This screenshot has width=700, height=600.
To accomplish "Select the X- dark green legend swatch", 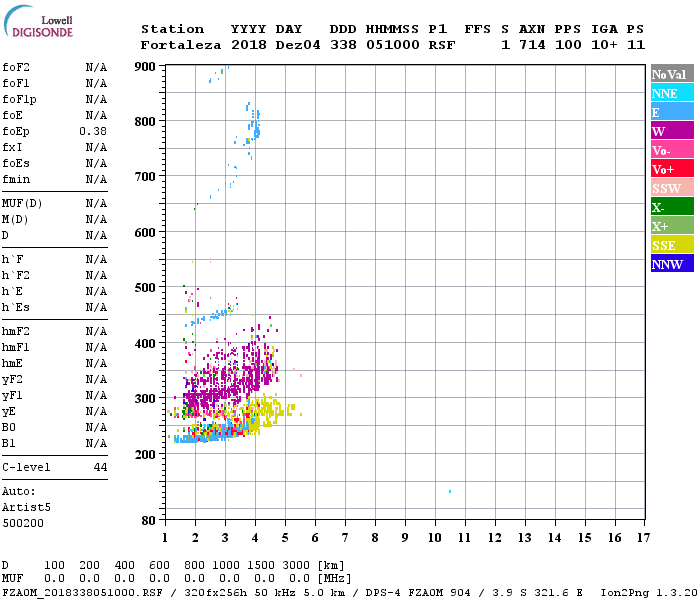I will [x=672, y=206].
